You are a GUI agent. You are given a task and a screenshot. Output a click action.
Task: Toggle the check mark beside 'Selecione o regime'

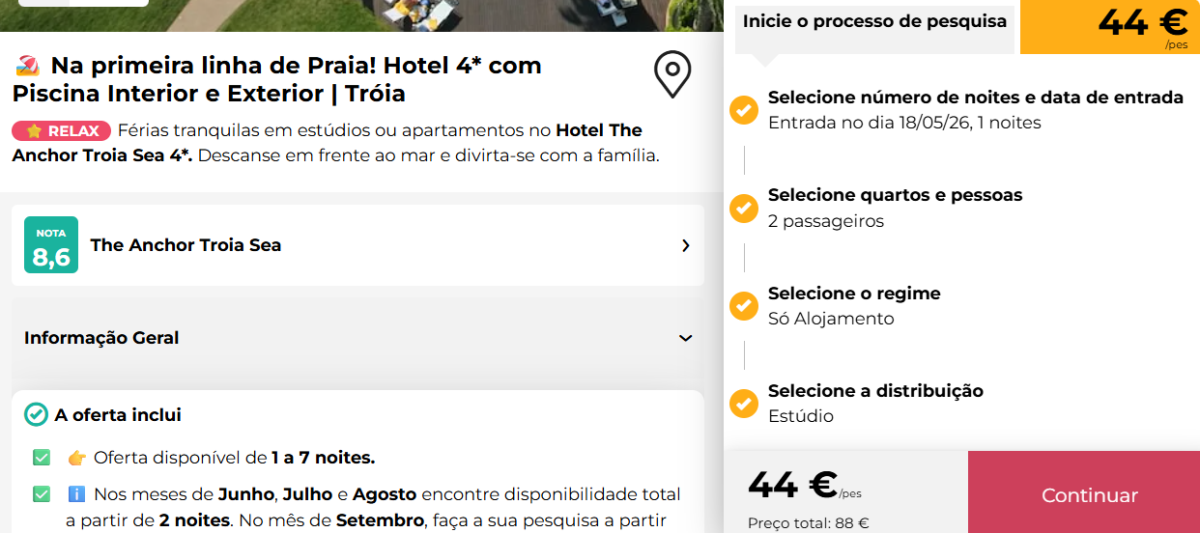click(744, 306)
